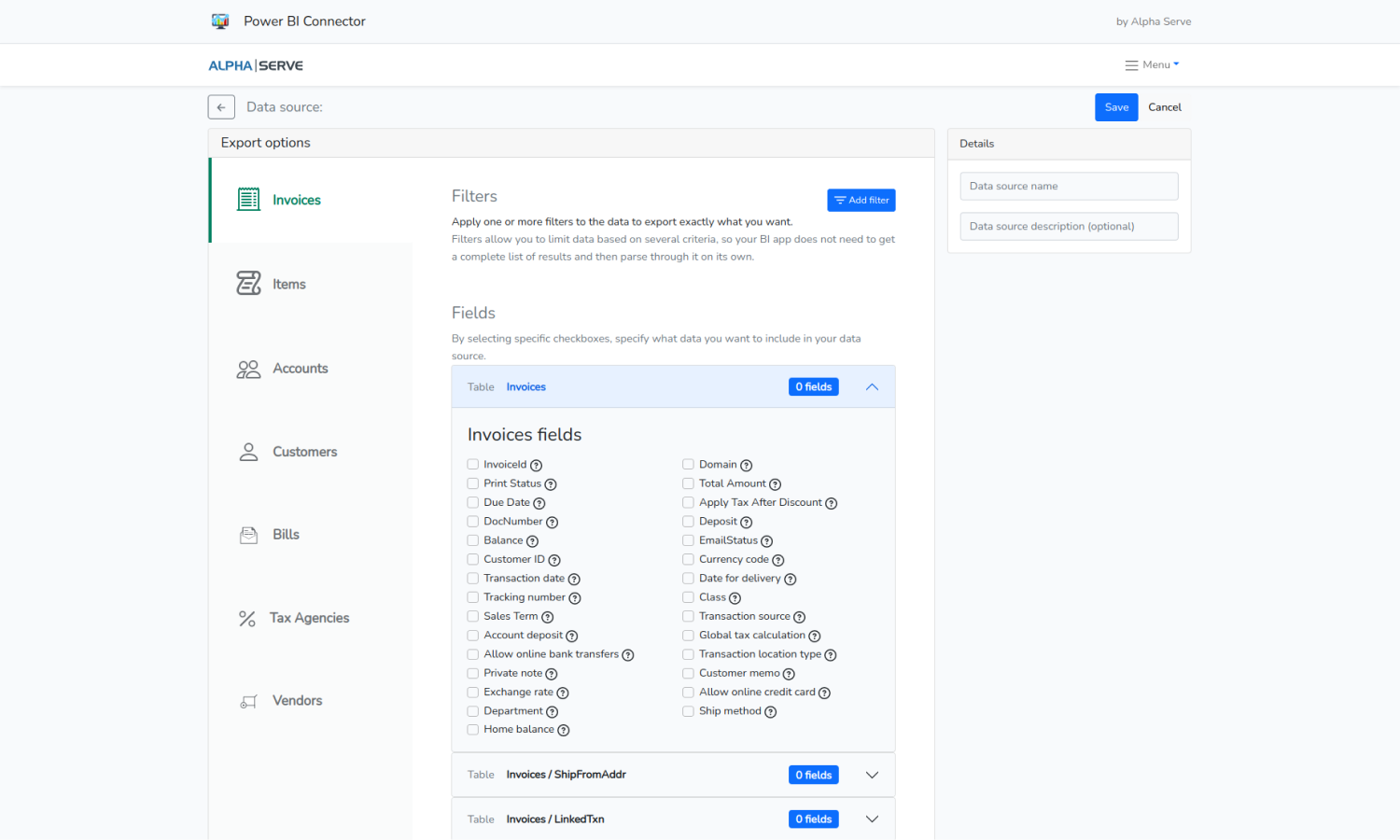This screenshot has width=1400, height=840.
Task: Click the Items sidebar icon
Action: tap(248, 284)
